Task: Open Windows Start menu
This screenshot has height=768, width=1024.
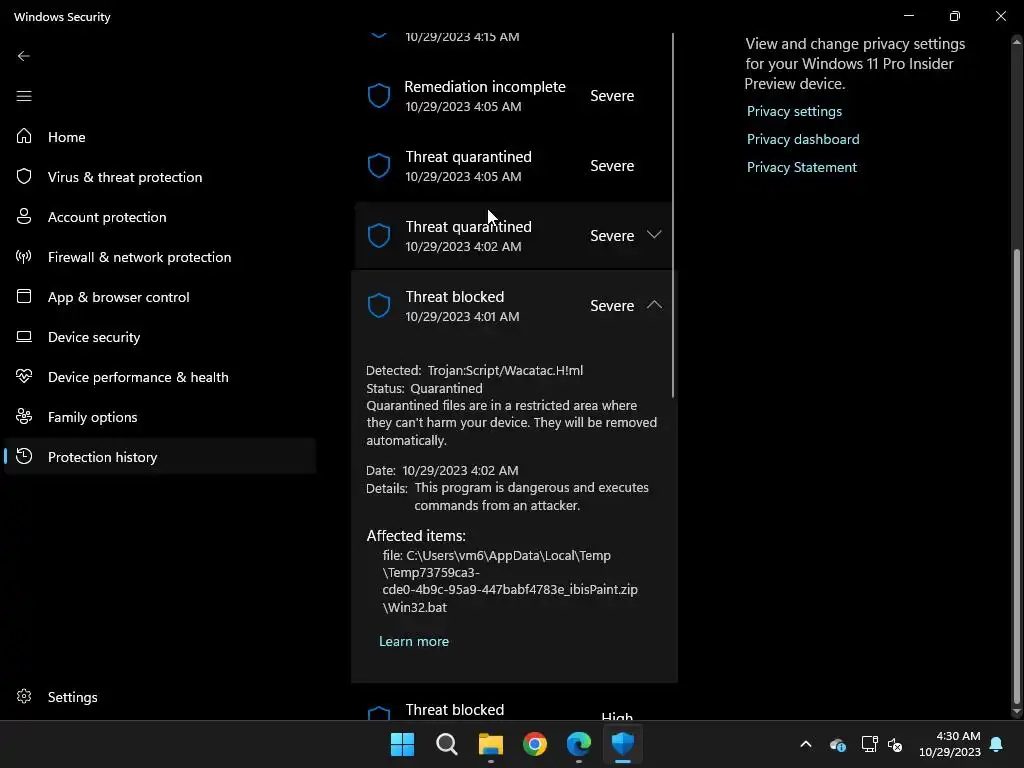Action: 402,744
